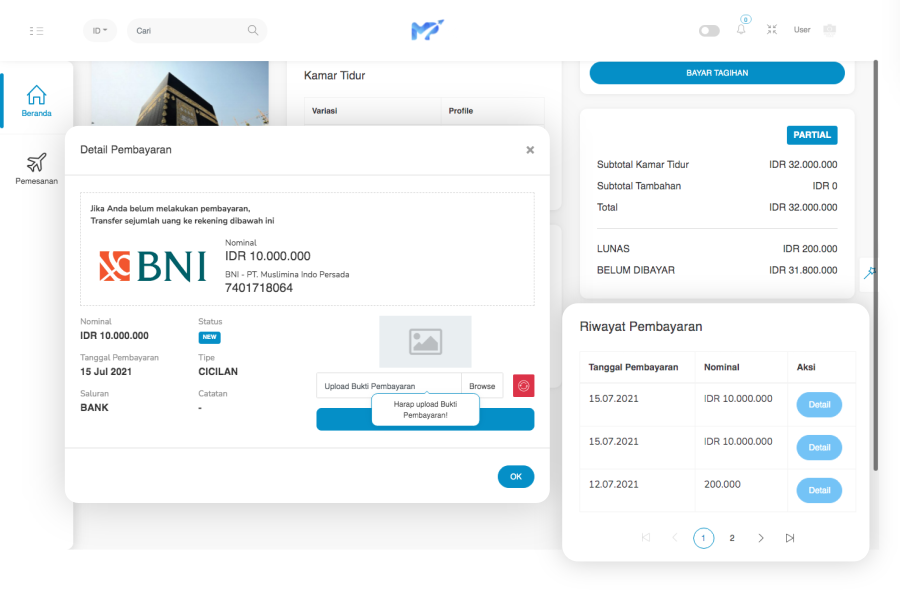The height and width of the screenshot is (592, 900).
Task: Open Pemesanan in sidebar
Action: 37,169
